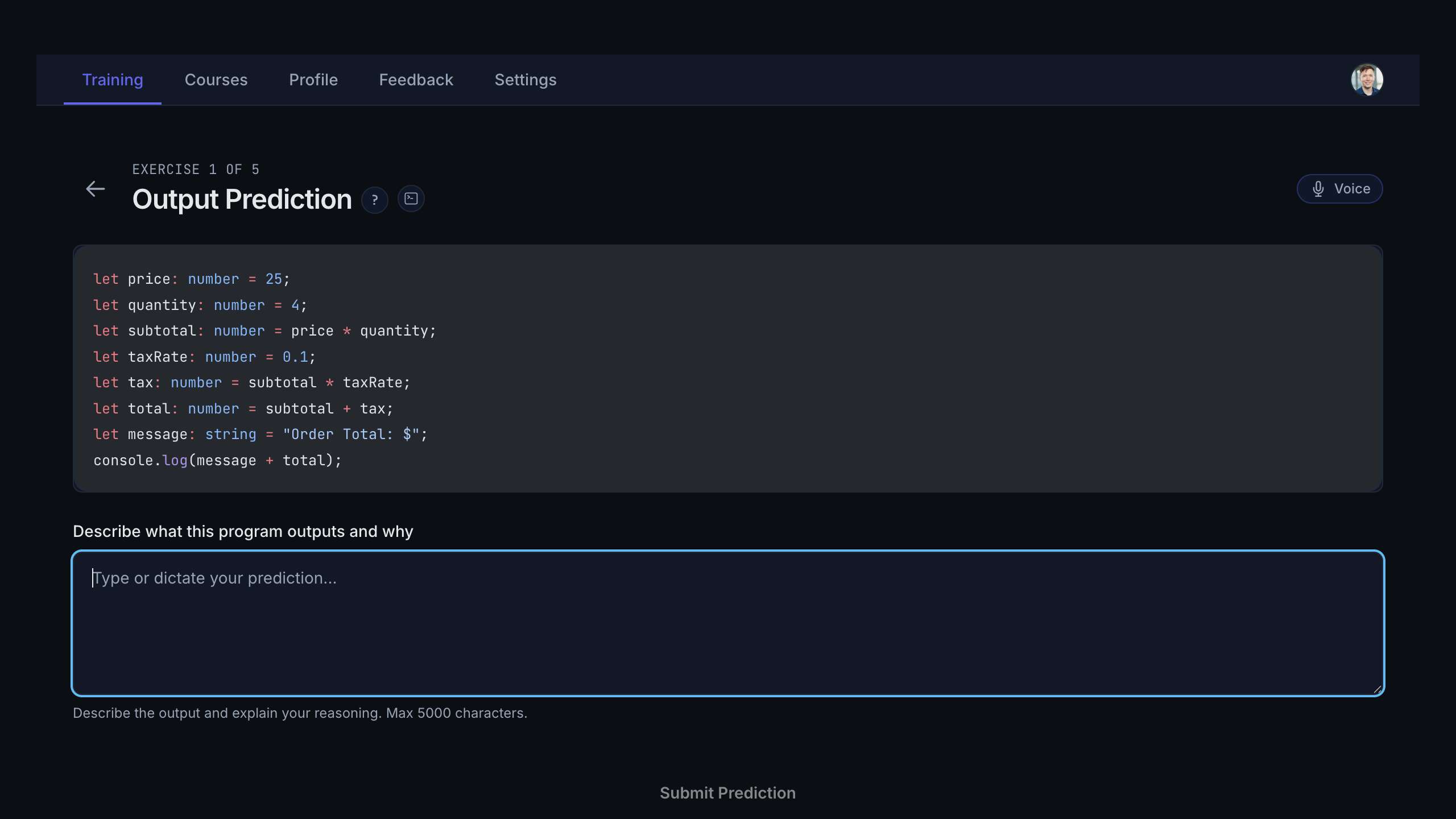Open help for the Output Prediction exercise
The width and height of the screenshot is (1456, 819).
pos(374,200)
